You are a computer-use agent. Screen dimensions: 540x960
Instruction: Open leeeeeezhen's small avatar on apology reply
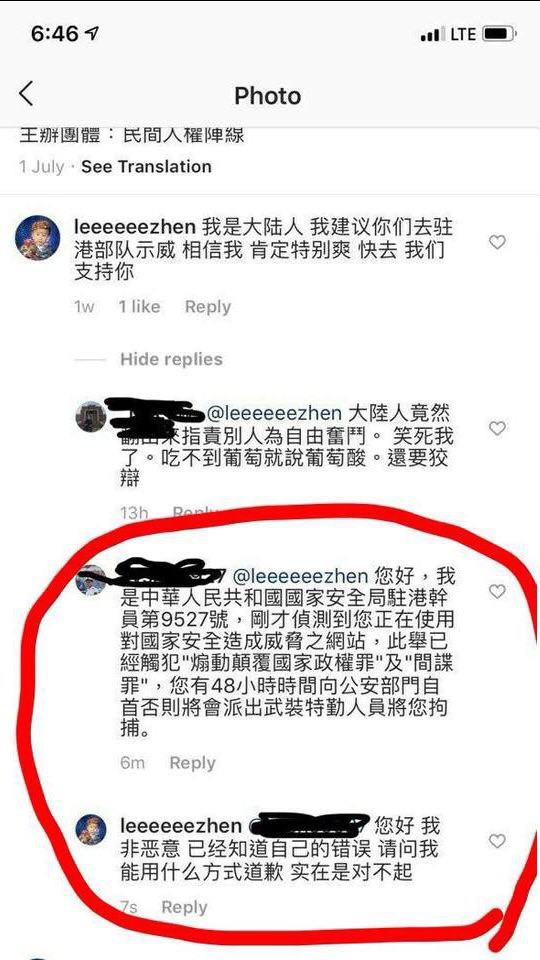click(x=91, y=830)
